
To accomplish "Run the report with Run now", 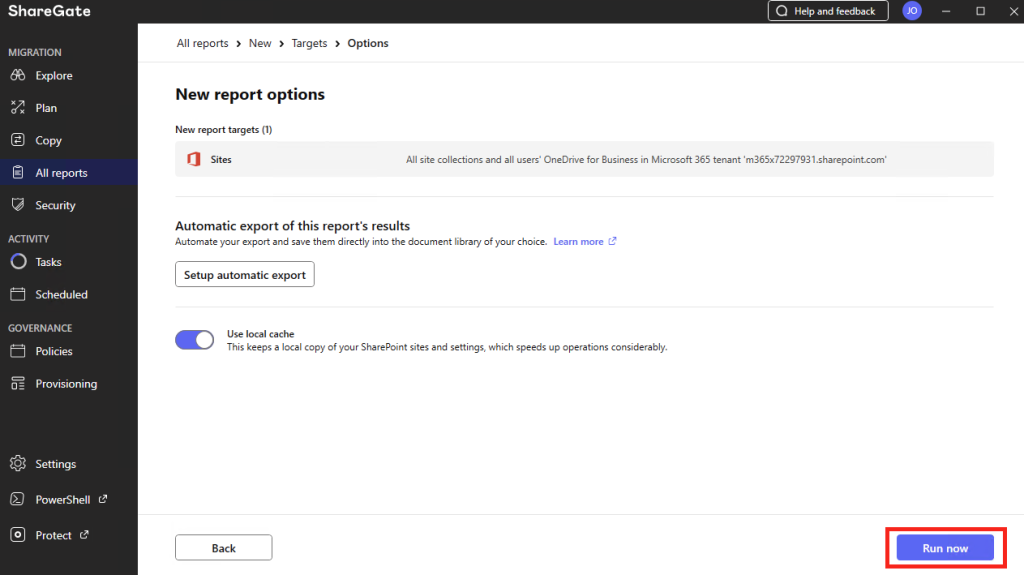I will (945, 548).
